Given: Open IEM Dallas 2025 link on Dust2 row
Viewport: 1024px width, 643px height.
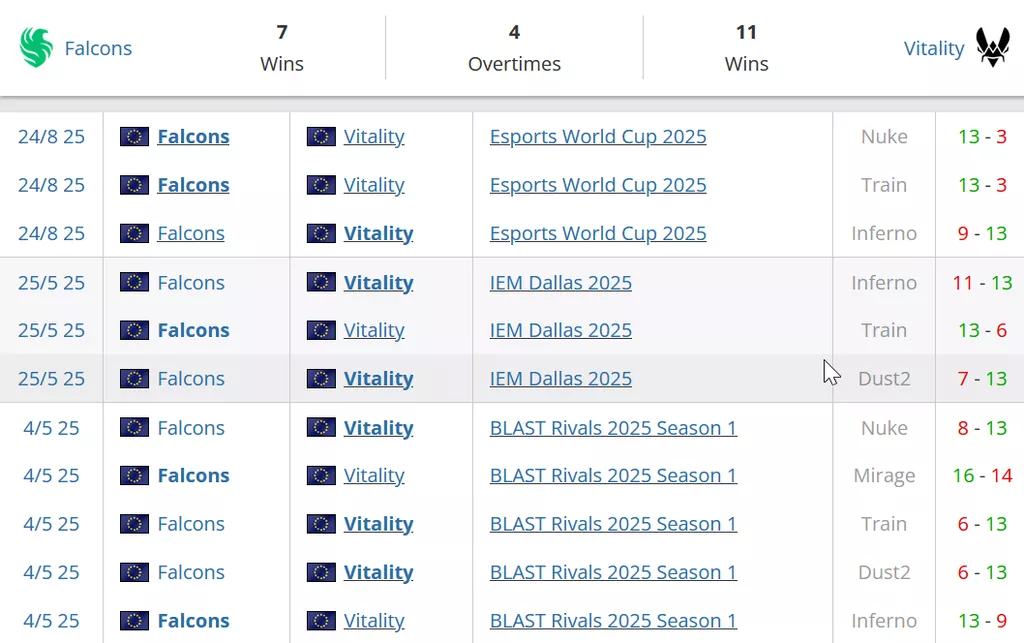Looking at the screenshot, I should [x=560, y=379].
